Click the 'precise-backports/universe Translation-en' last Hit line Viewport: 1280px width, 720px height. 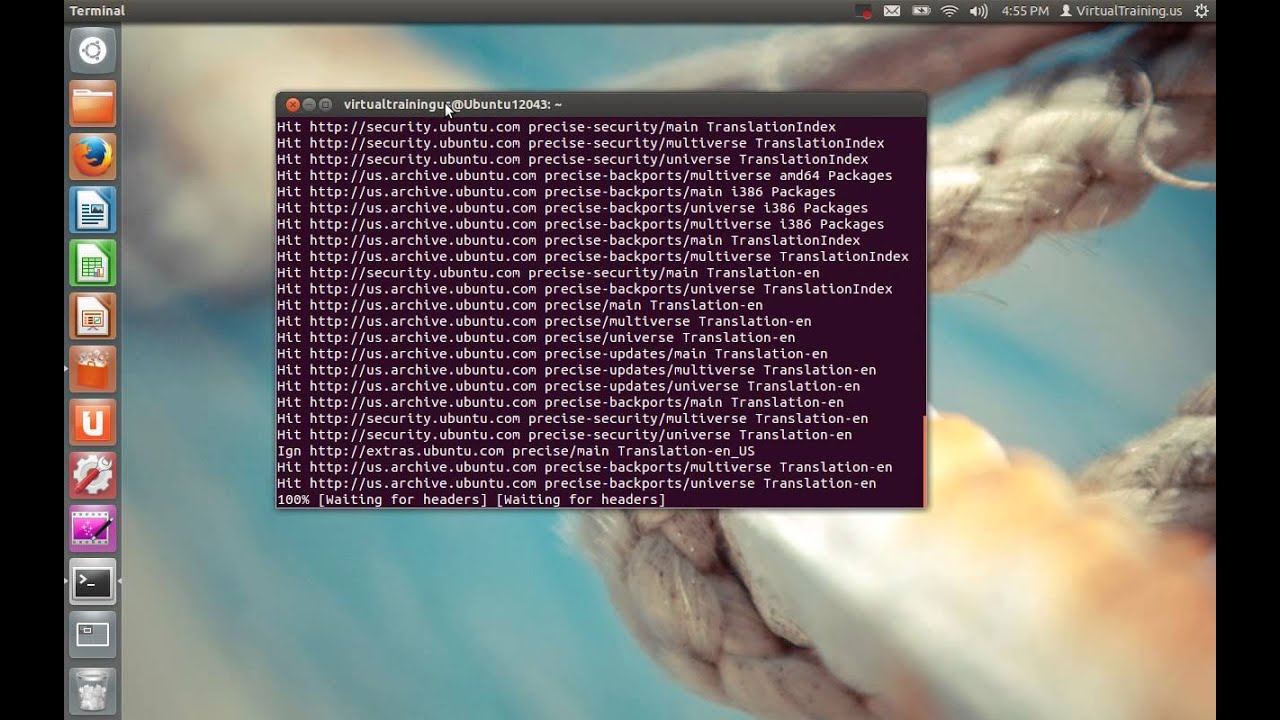[x=577, y=483]
